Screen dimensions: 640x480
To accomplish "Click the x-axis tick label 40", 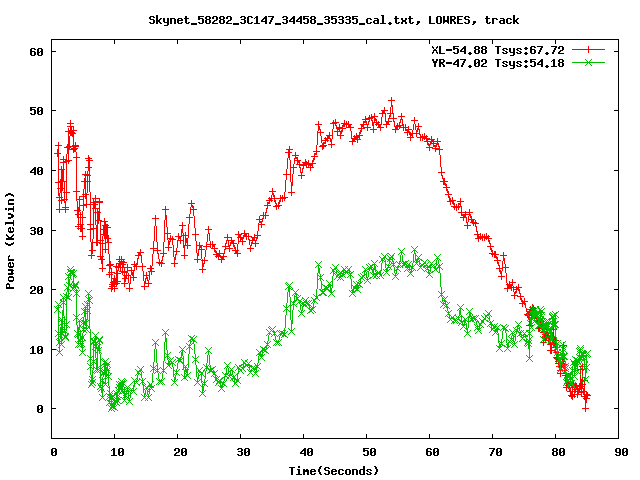I will (306, 452).
